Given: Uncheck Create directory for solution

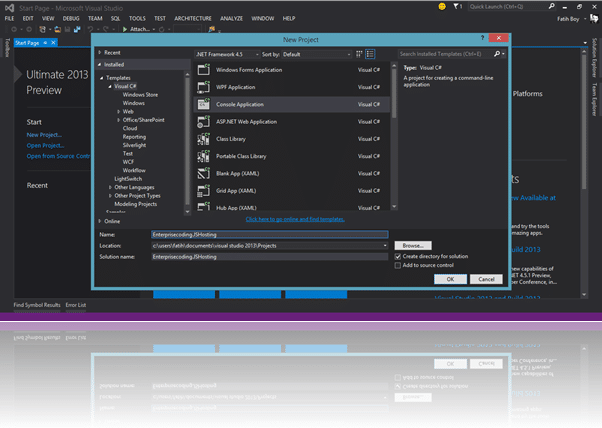Looking at the screenshot, I should 398,256.
